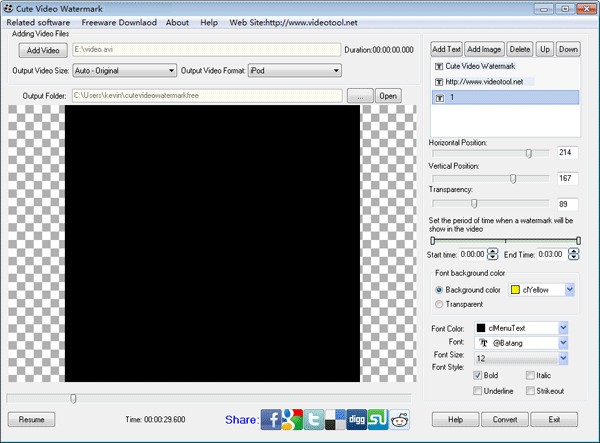Screen dimensions: 600x443
Task: Share via the Twitter bird icon
Action: tap(315, 420)
